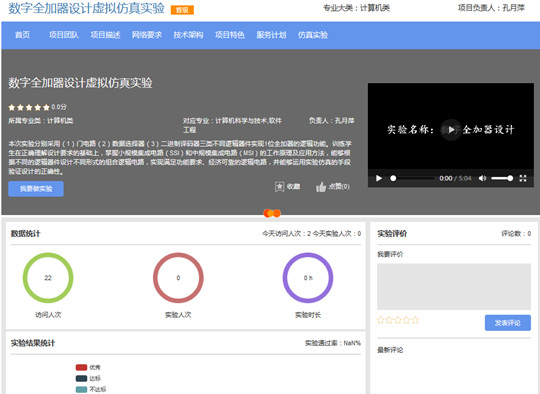
Task: Click the 评论数：0 counter text
Action: click(516, 234)
